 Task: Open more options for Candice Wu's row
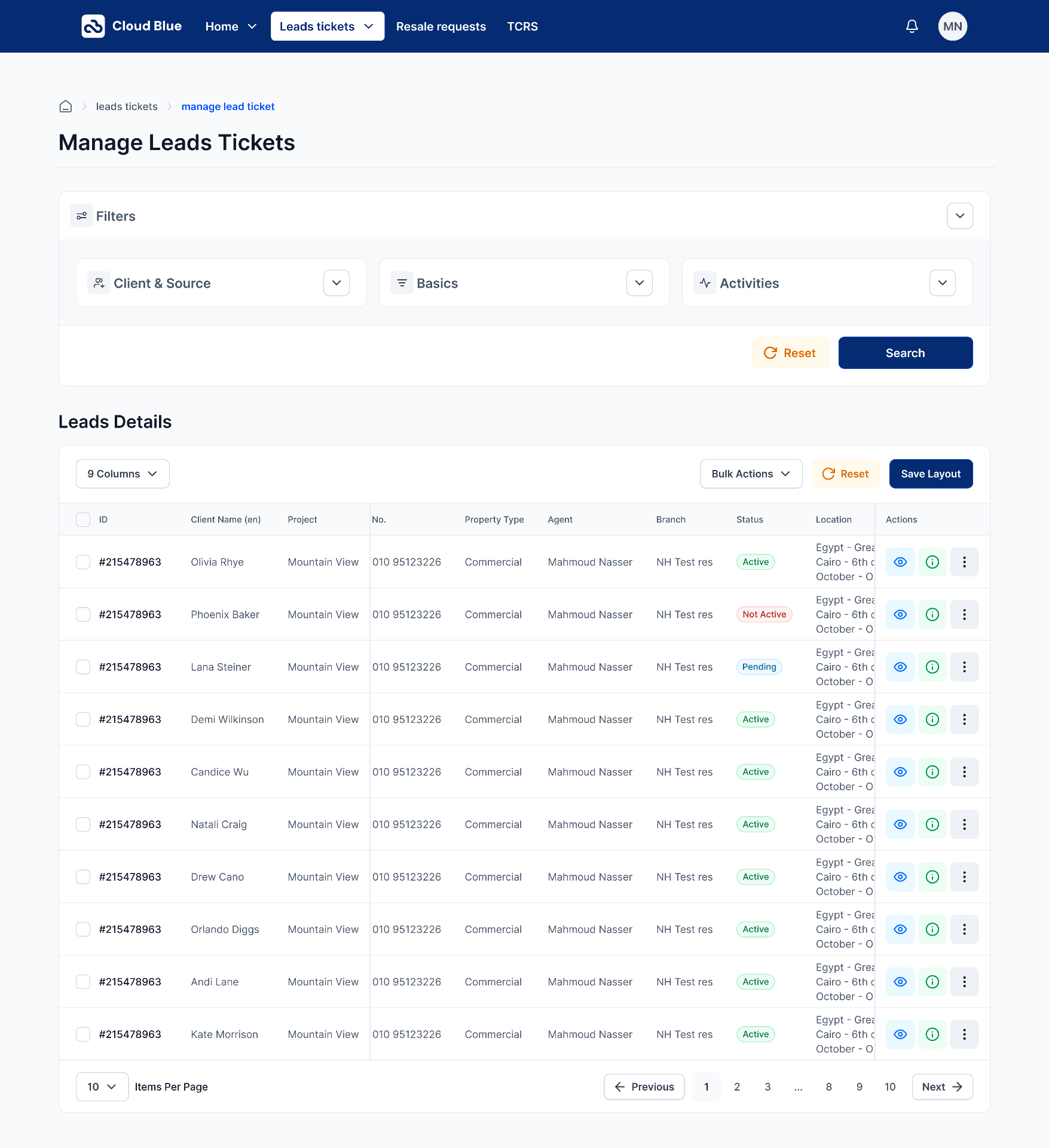coord(964,772)
